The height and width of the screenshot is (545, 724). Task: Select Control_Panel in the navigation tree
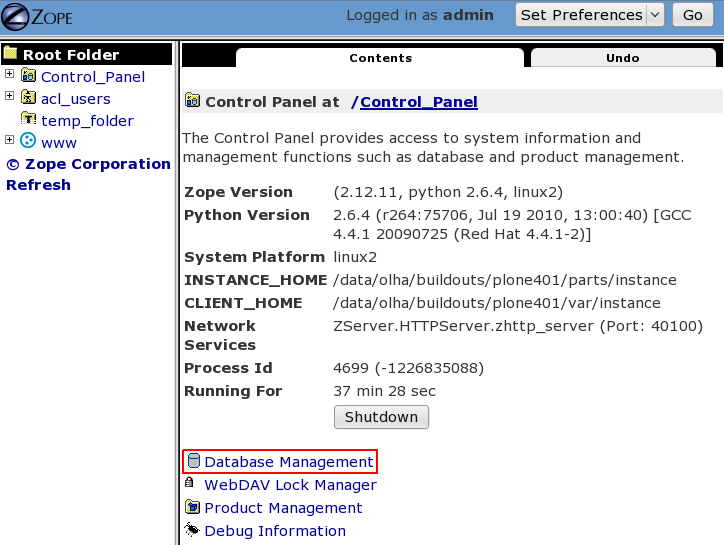pos(93,77)
